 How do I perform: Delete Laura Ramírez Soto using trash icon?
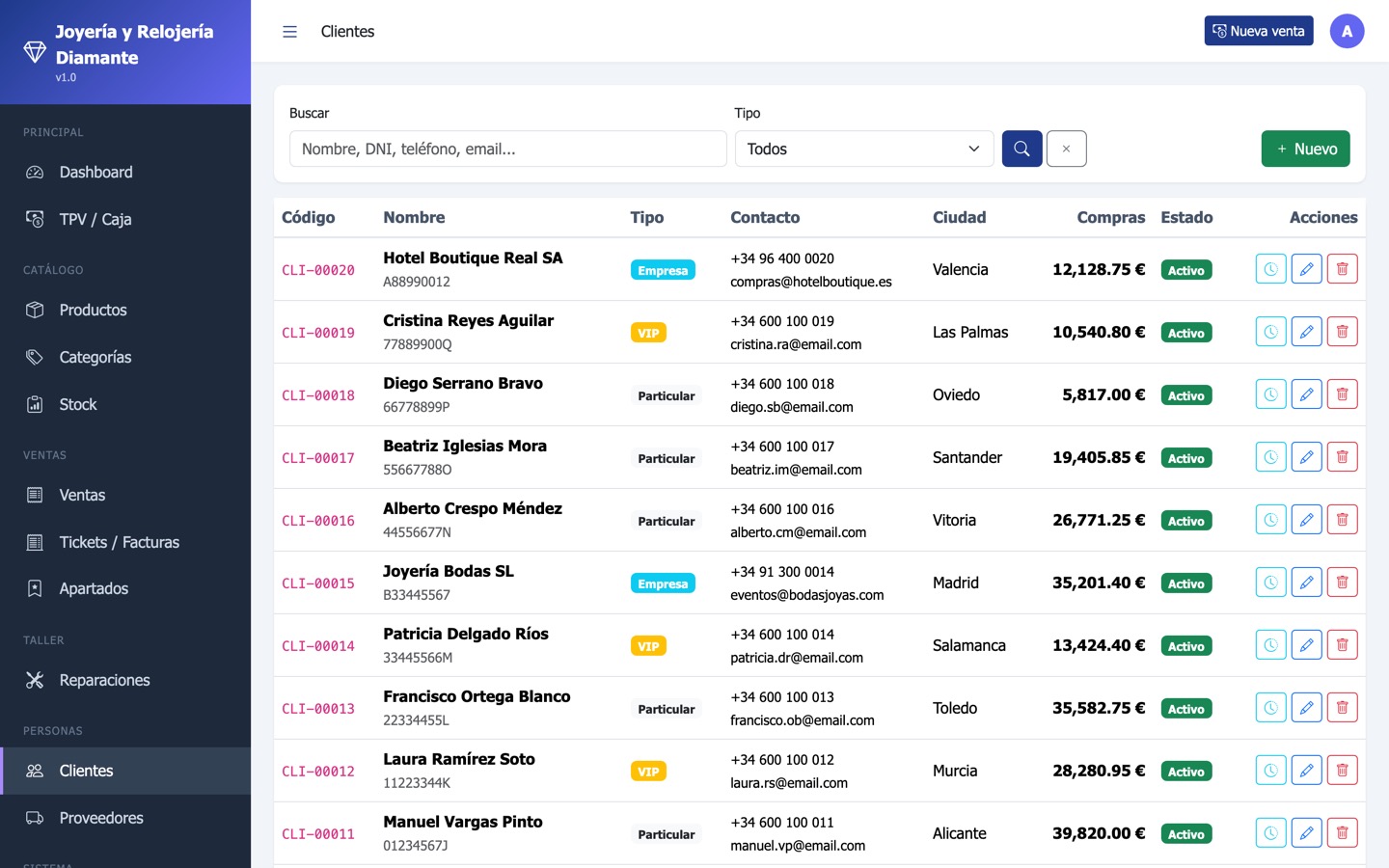(1342, 771)
